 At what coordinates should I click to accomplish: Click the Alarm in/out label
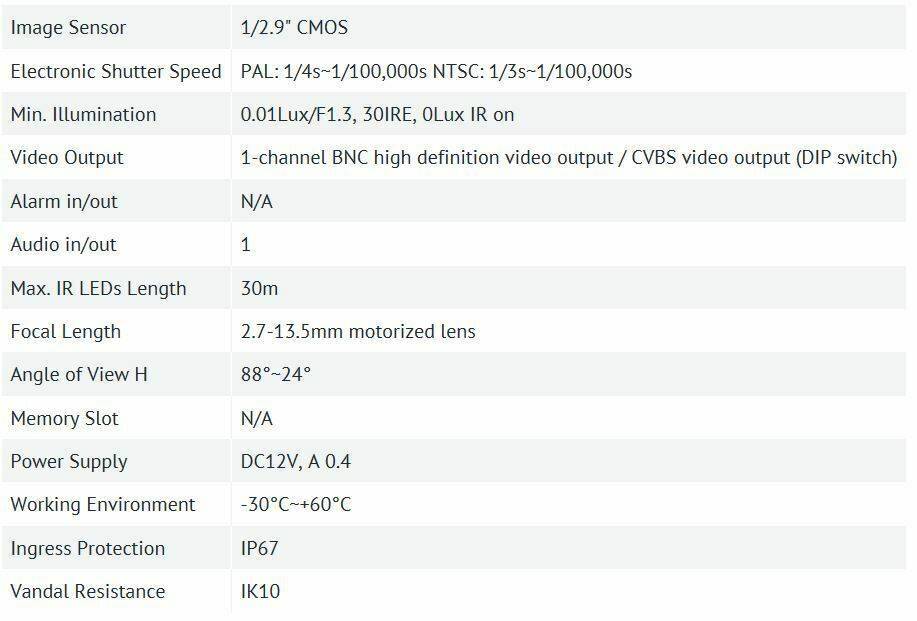64,202
